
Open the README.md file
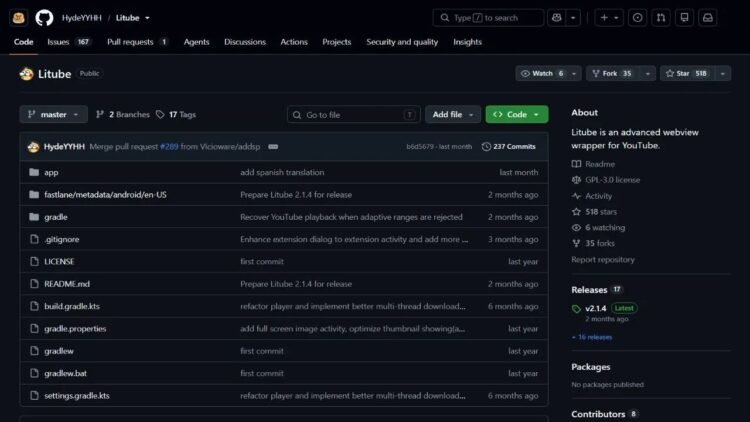coord(67,284)
